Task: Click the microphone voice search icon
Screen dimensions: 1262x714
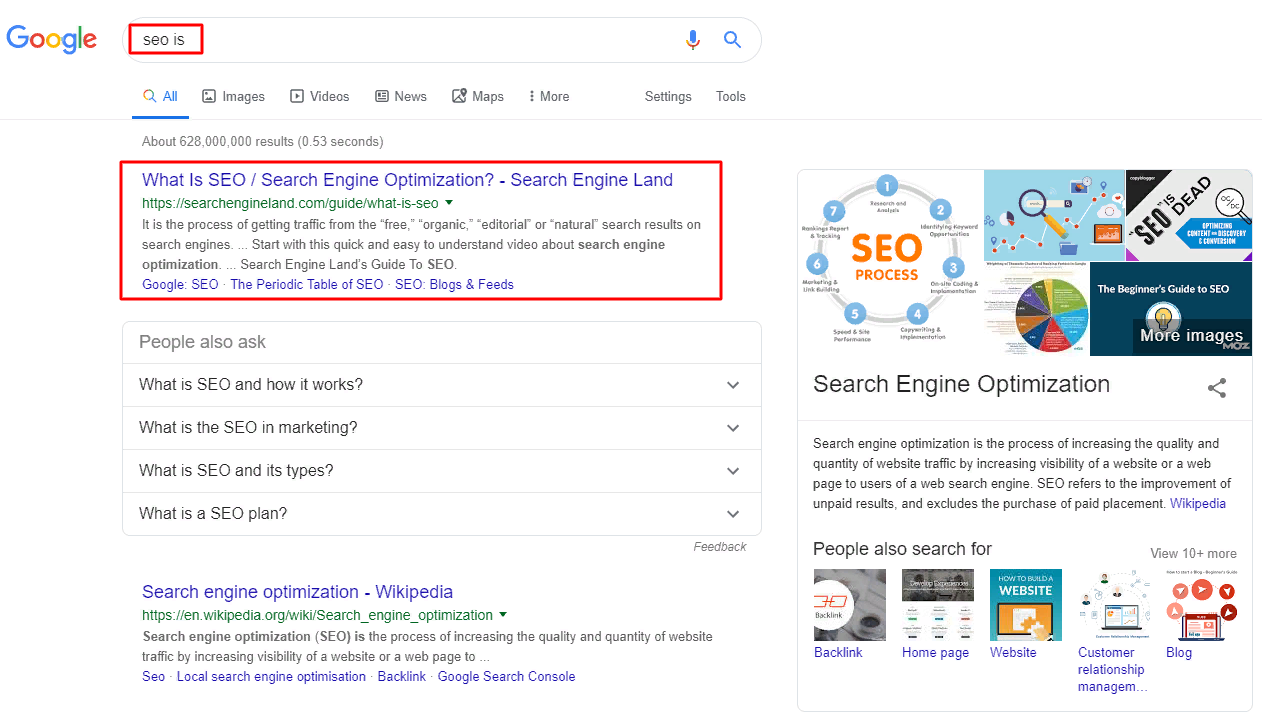Action: pyautogui.click(x=692, y=40)
